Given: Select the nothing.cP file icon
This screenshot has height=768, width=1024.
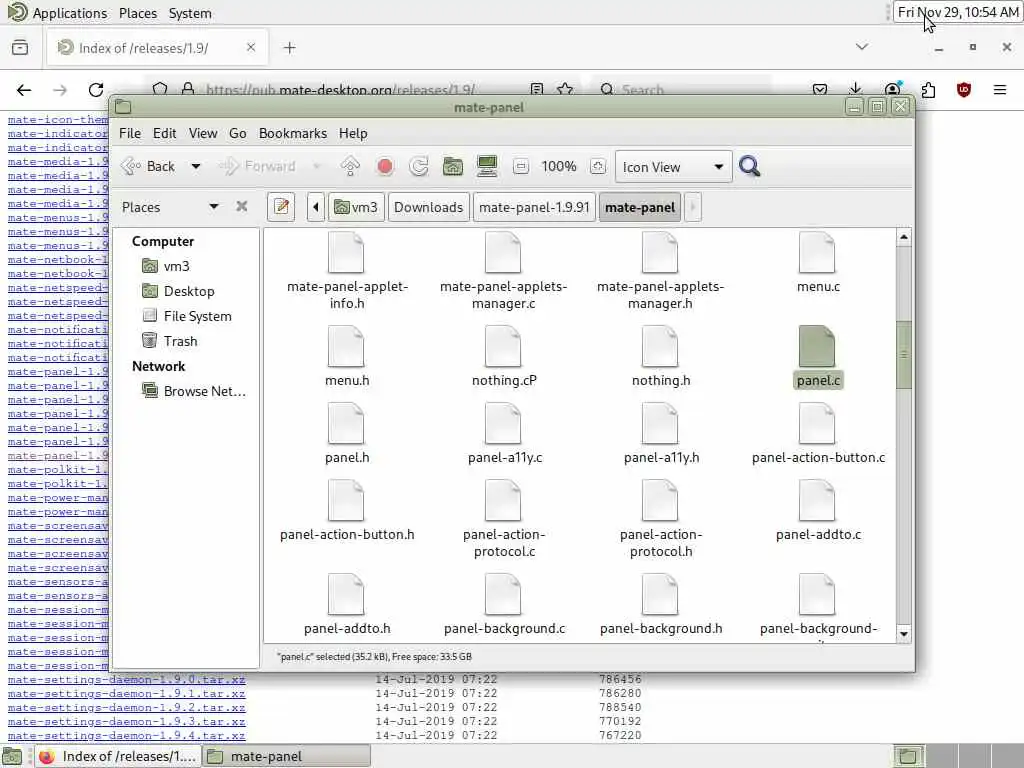Looking at the screenshot, I should (x=503, y=347).
